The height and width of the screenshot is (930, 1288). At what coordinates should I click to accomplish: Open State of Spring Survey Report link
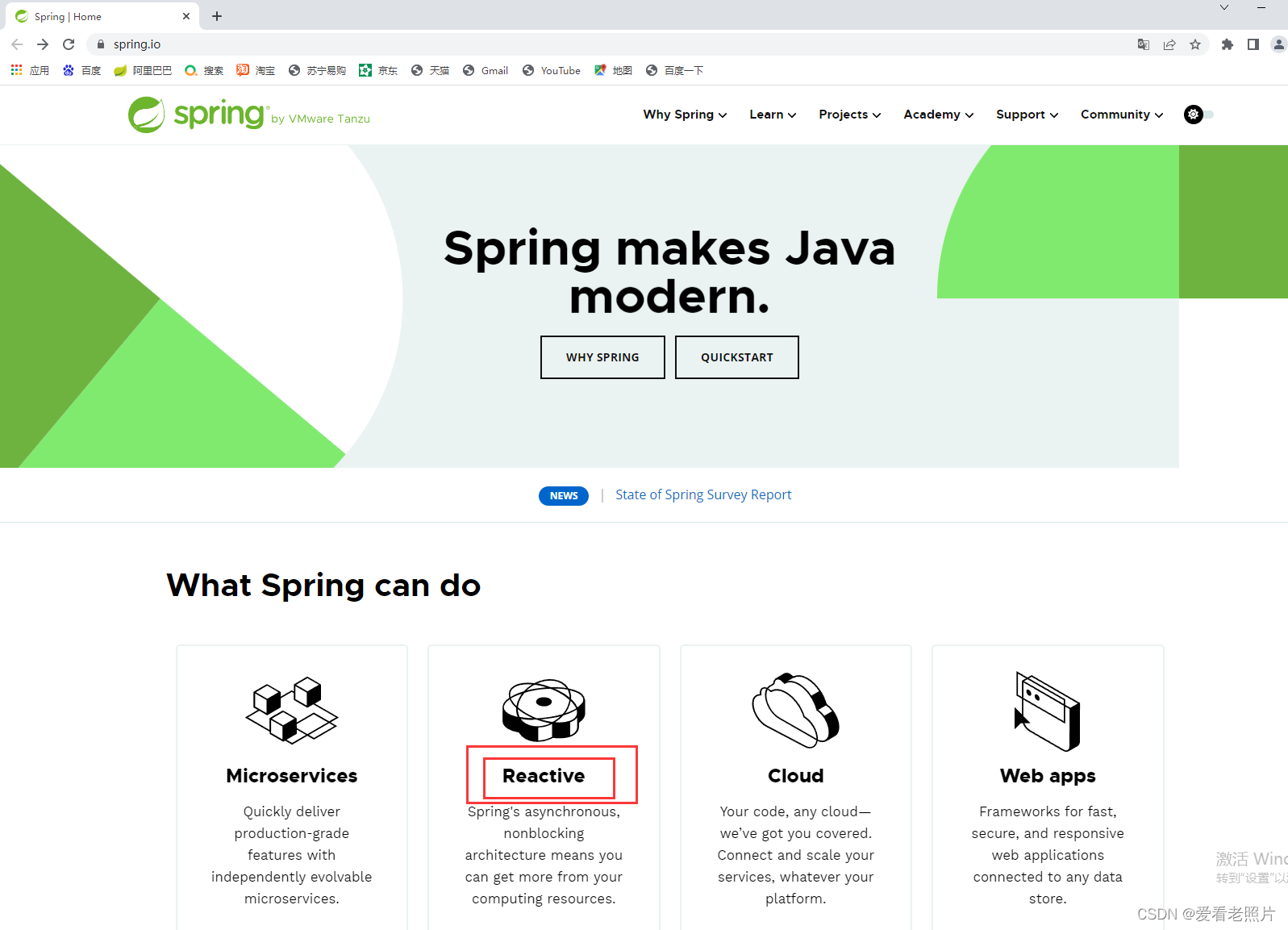pos(703,494)
